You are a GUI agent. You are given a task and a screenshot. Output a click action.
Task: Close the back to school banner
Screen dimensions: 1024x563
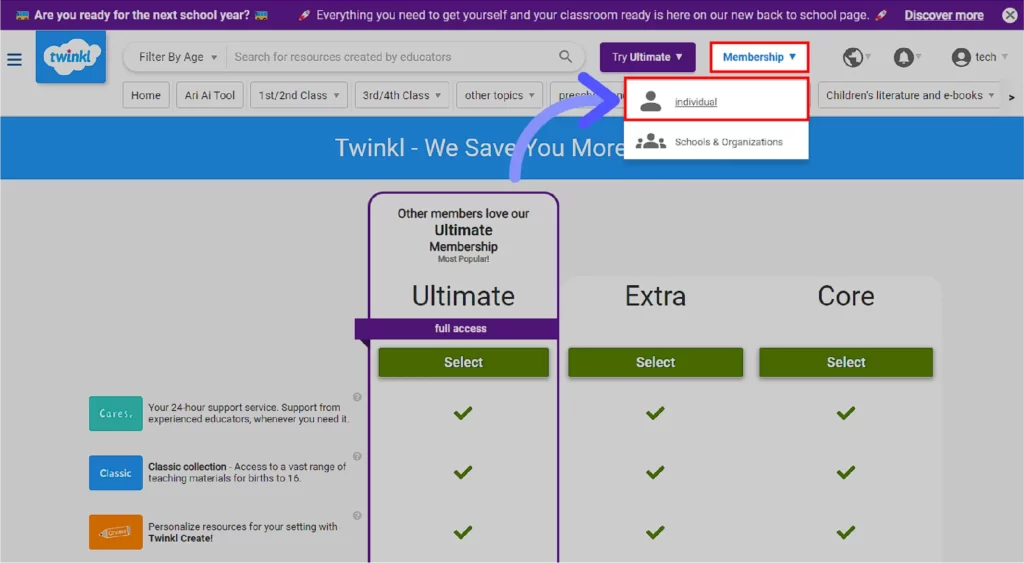pos(1010,15)
